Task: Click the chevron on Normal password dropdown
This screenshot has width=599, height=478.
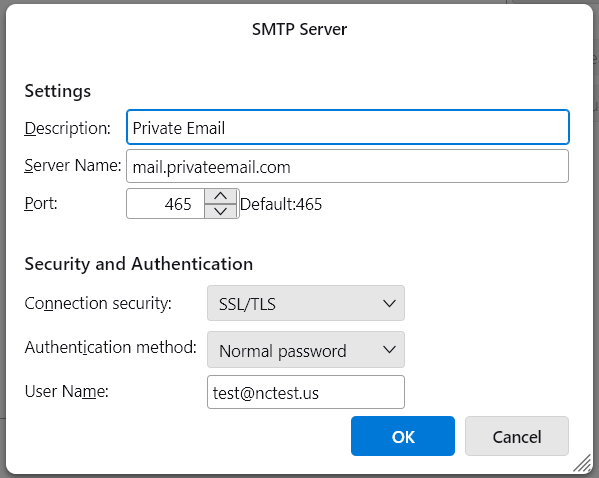Action: click(389, 350)
